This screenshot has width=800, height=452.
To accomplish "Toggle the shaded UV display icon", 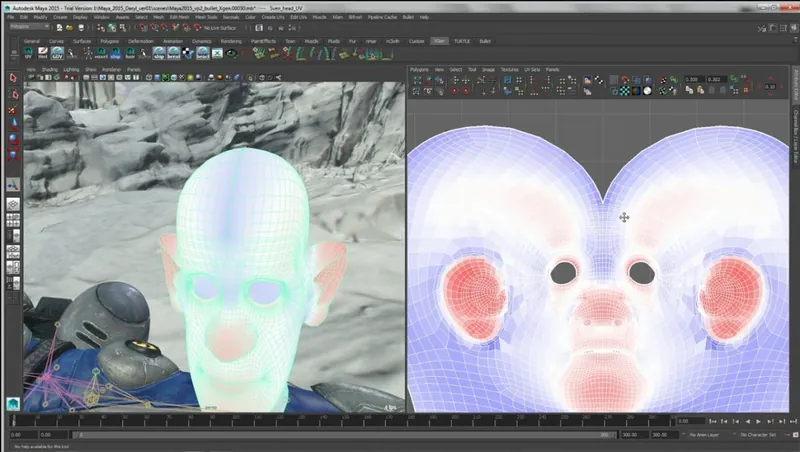I will 637,80.
